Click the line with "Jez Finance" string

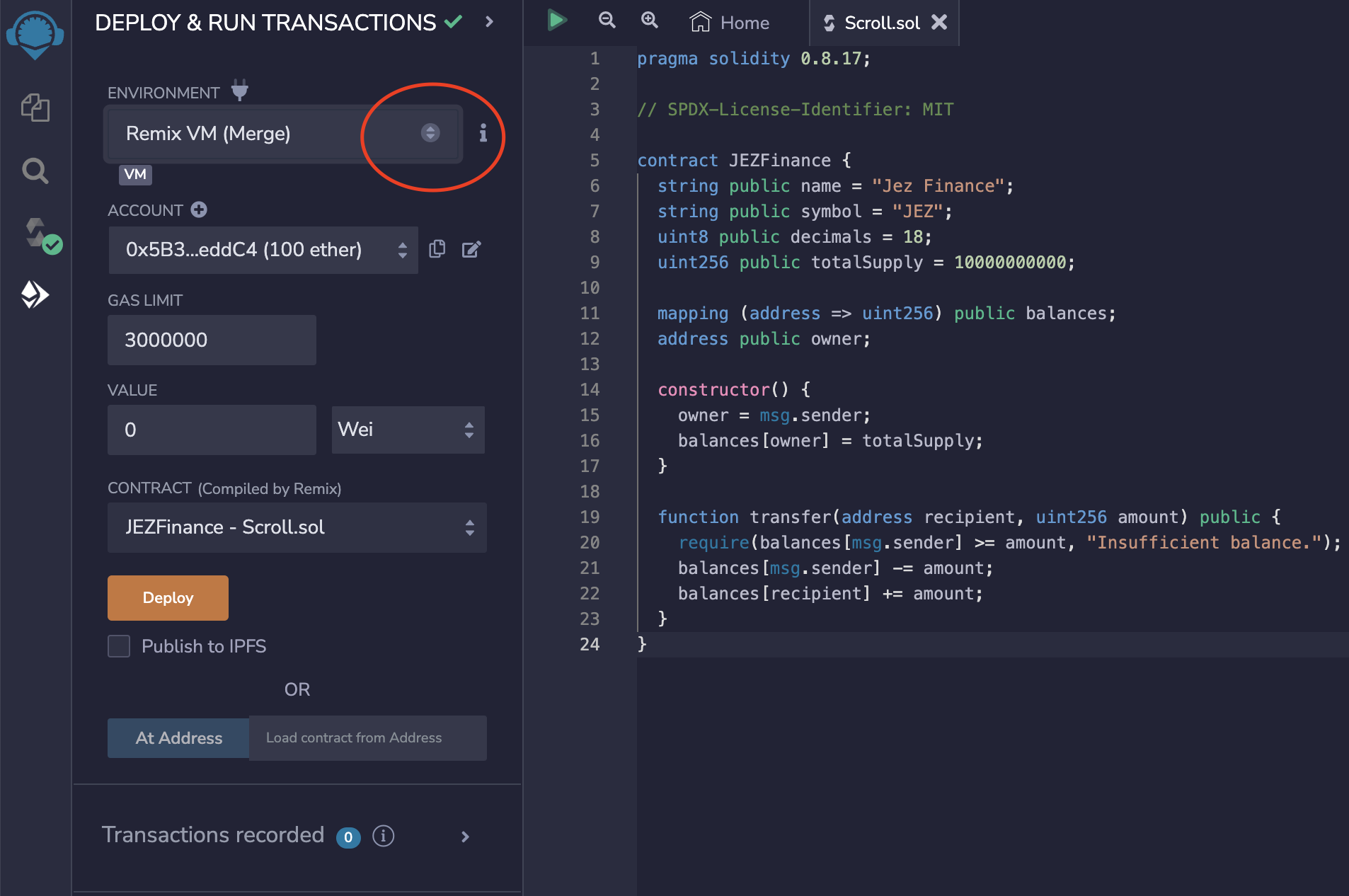coord(836,186)
